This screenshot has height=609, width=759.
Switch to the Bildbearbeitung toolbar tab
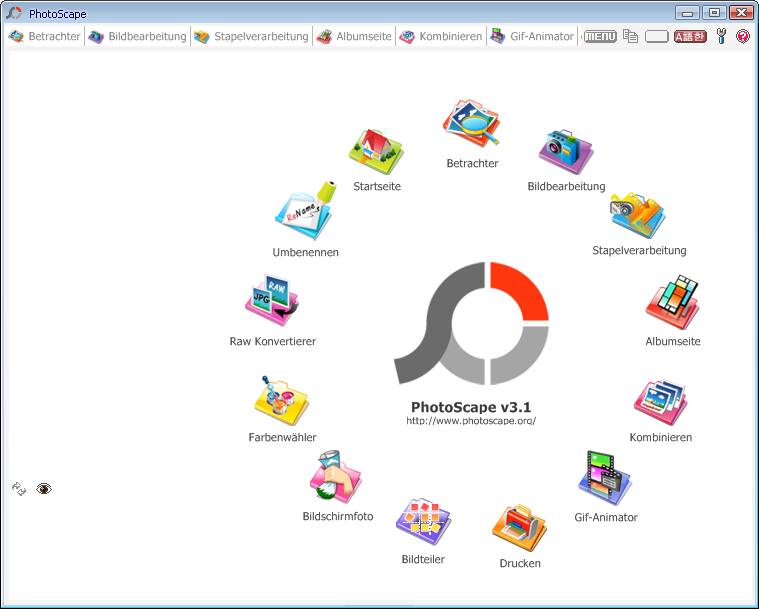coord(137,36)
